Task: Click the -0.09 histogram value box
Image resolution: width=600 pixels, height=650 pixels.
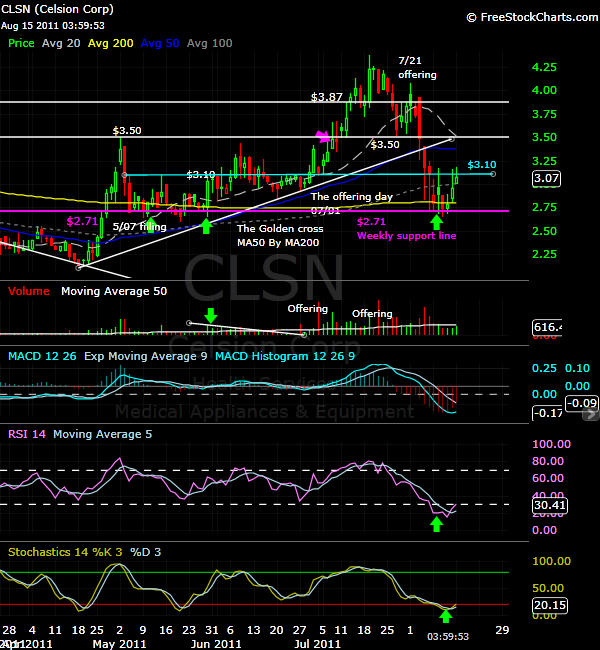Action: tap(582, 403)
